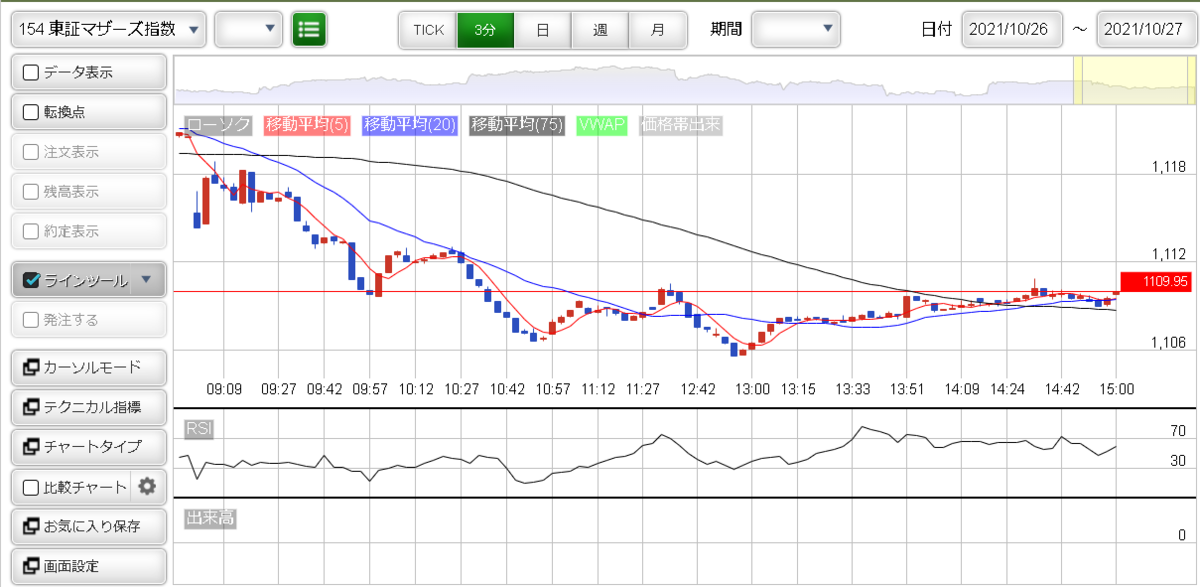Switch to the 週 weekly tab
The image size is (1200, 587).
600,30
